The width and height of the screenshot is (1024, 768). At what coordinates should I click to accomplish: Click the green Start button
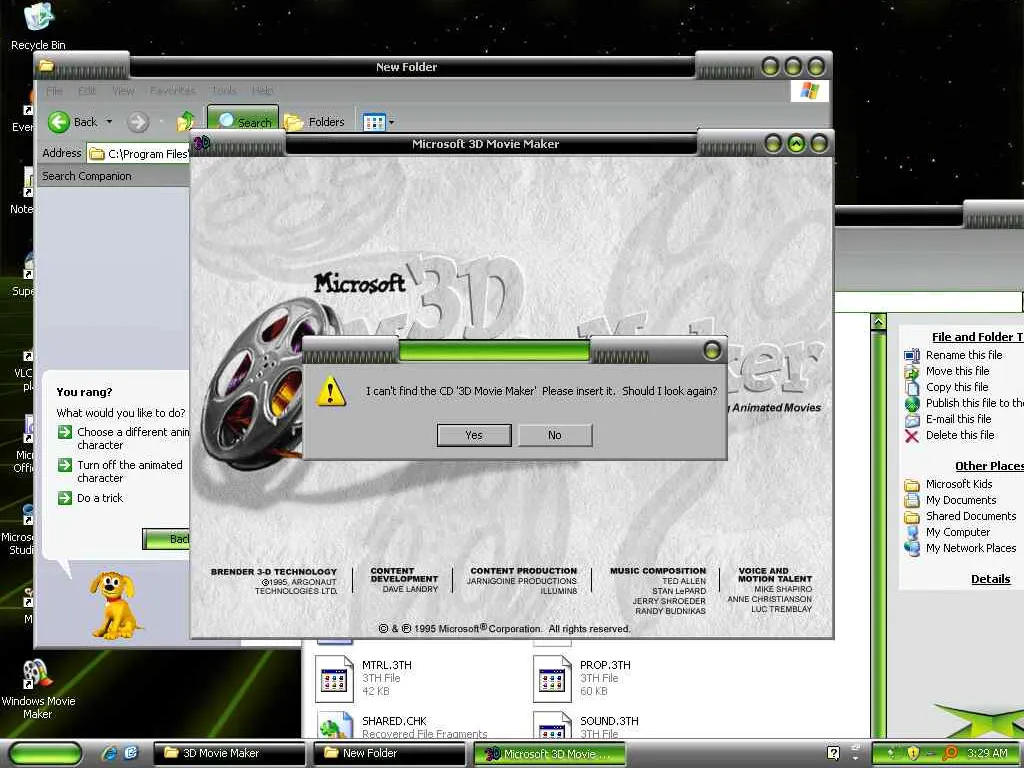pos(45,754)
